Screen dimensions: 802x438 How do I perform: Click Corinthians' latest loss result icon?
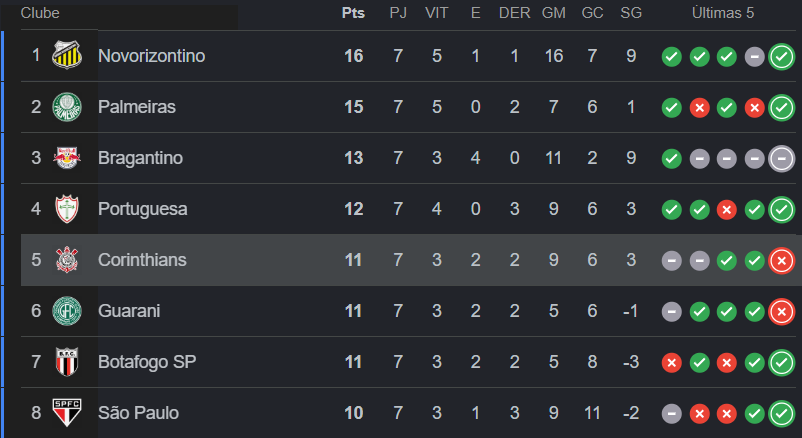click(782, 260)
